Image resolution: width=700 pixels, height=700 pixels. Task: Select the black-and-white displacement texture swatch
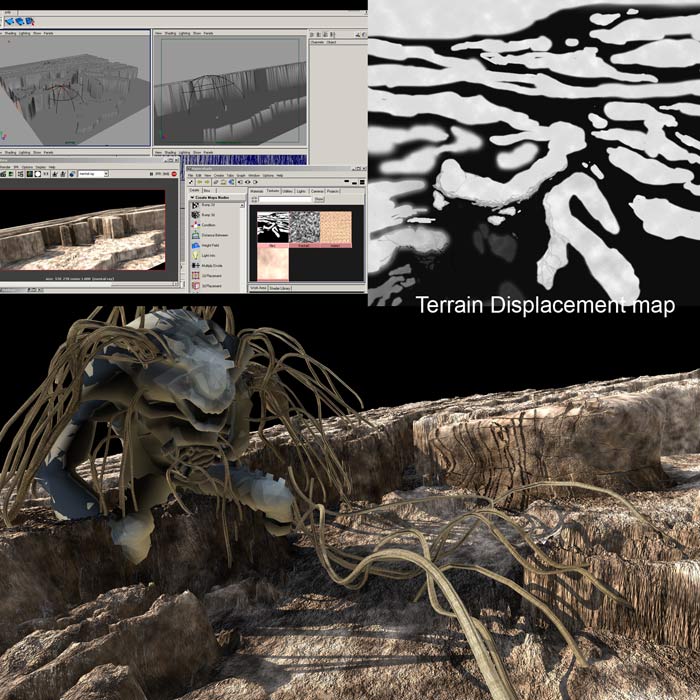pyautogui.click(x=273, y=226)
